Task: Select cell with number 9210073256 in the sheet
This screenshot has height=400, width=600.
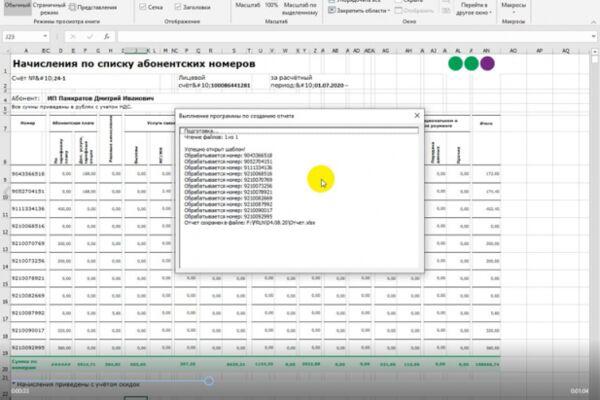Action: pyautogui.click(x=28, y=261)
